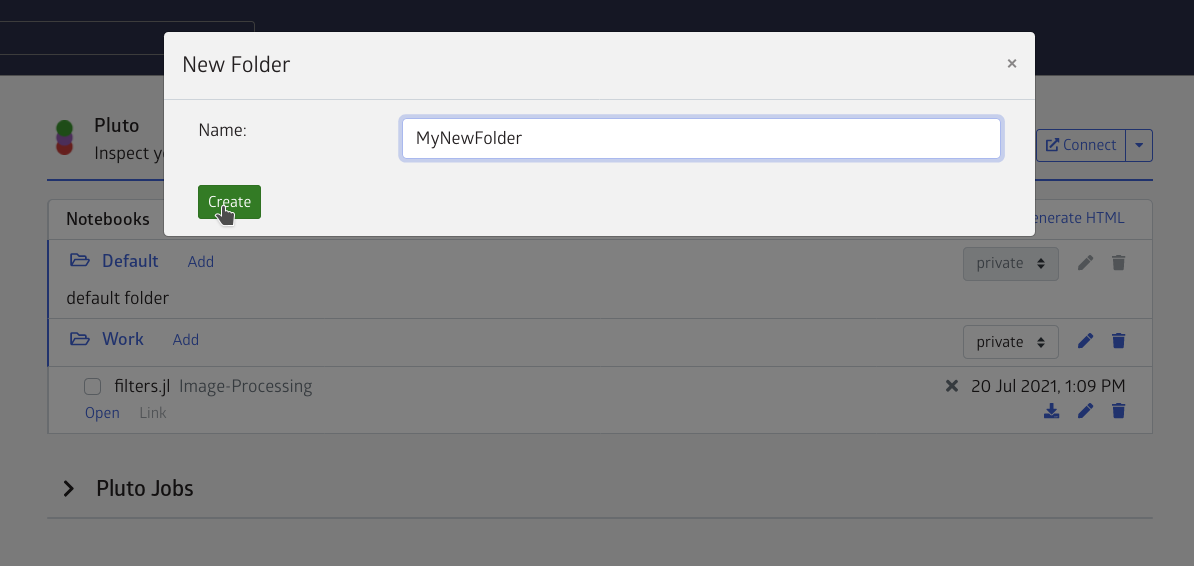
Task: Open Work folder privacy dropdown
Action: [x=1010, y=342]
